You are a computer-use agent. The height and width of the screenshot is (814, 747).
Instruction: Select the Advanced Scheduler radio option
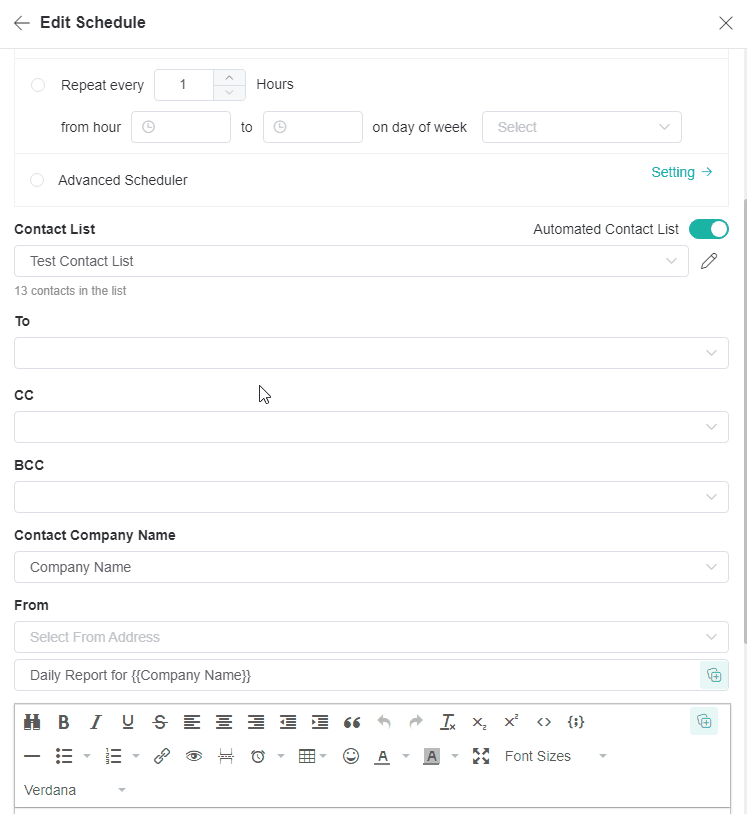37,180
